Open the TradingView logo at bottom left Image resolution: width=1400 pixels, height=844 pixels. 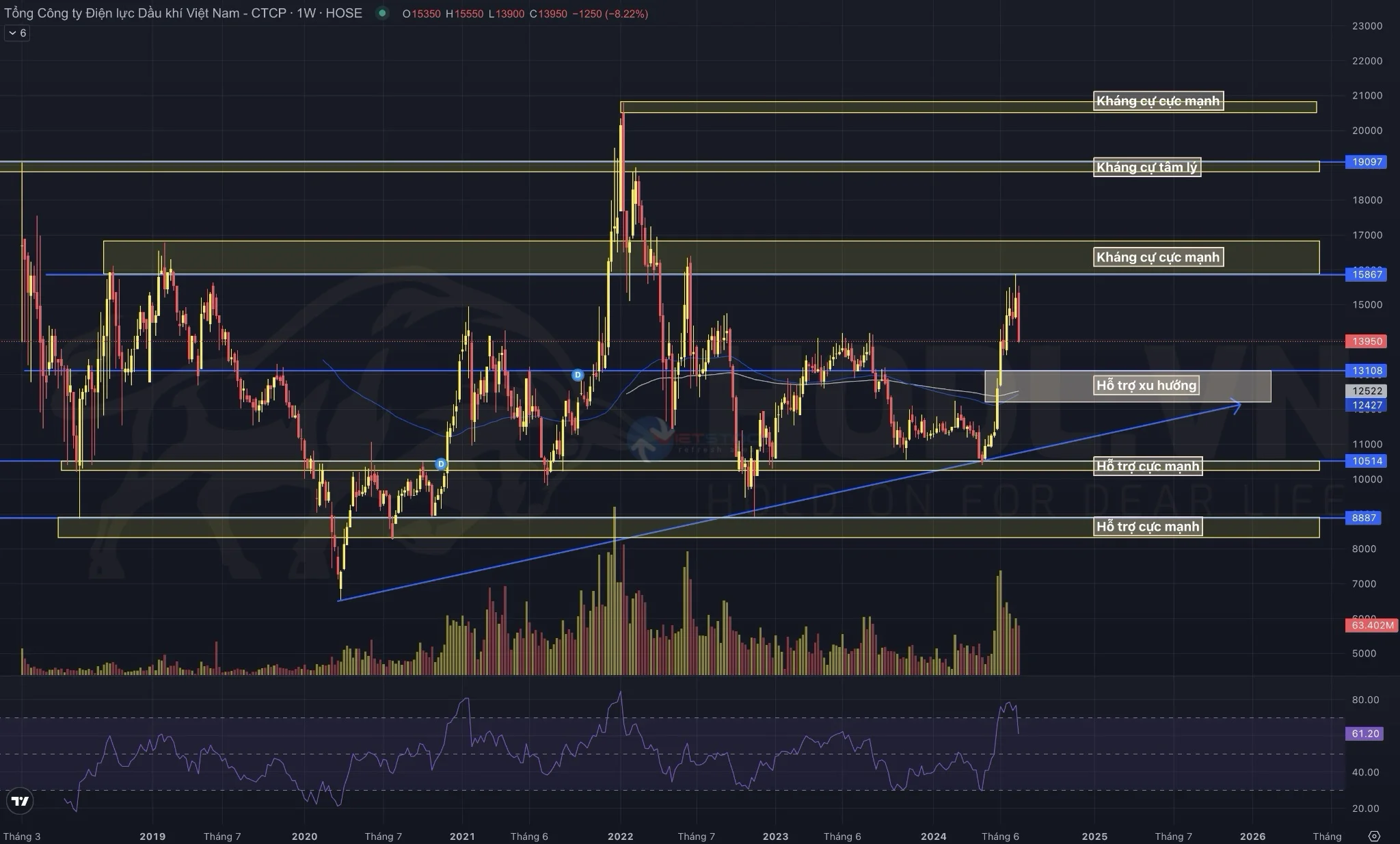pyautogui.click(x=21, y=801)
